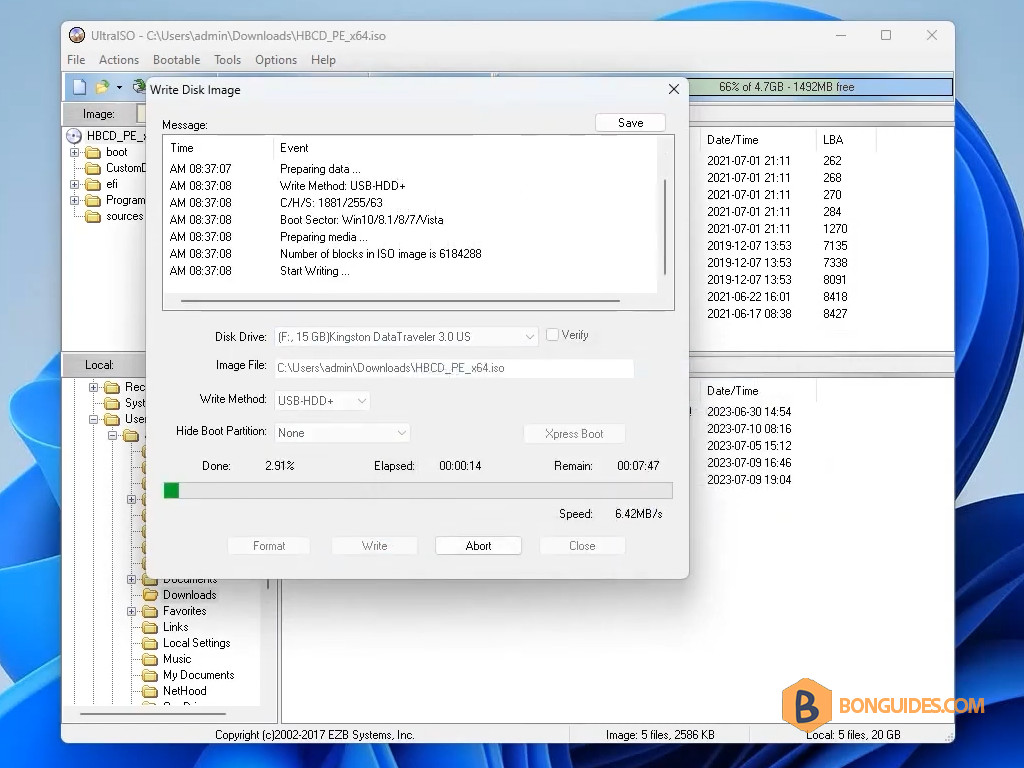
Task: Click the Open file toolbar icon
Action: (x=102, y=87)
